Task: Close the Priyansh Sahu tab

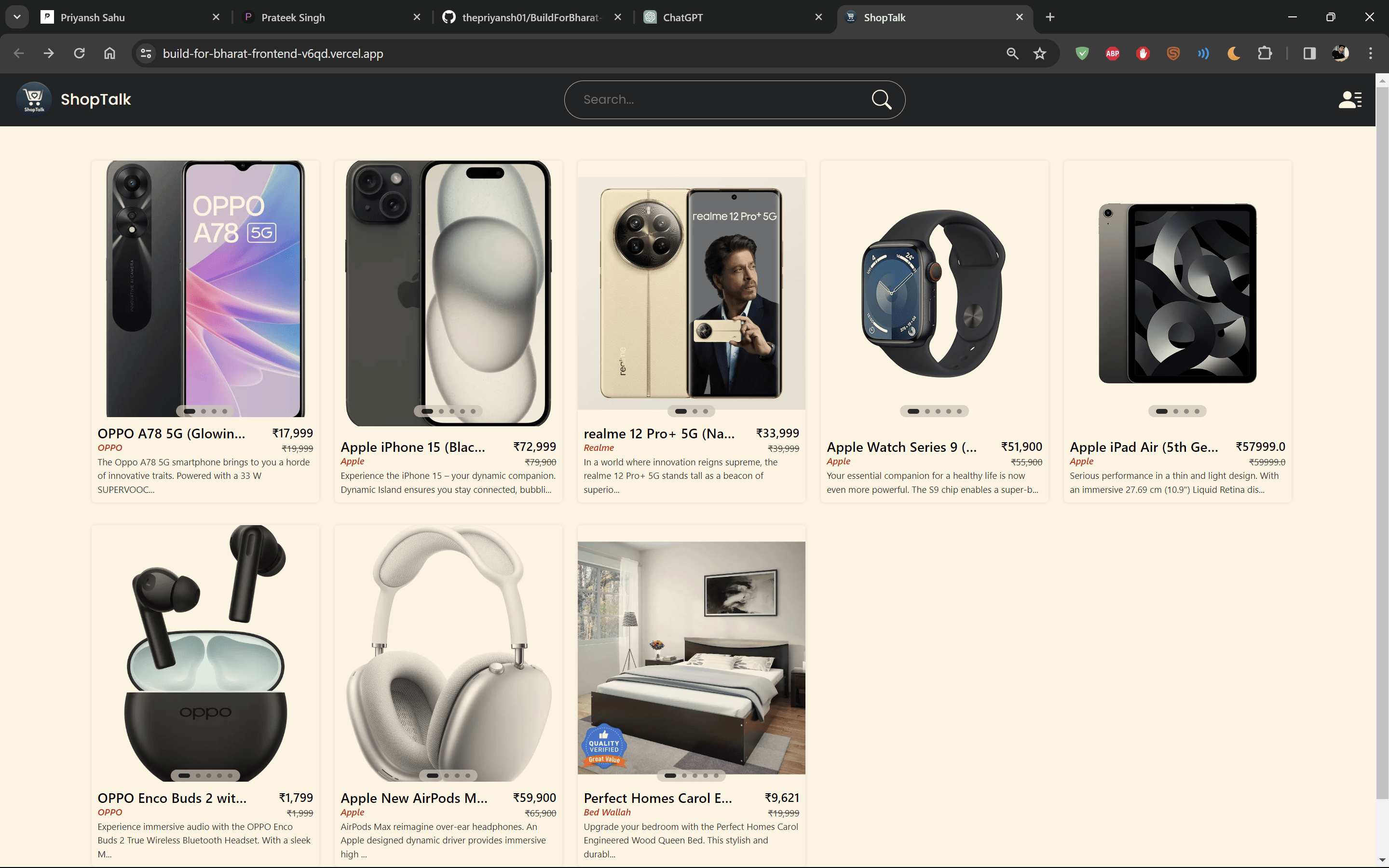Action: 216,17
